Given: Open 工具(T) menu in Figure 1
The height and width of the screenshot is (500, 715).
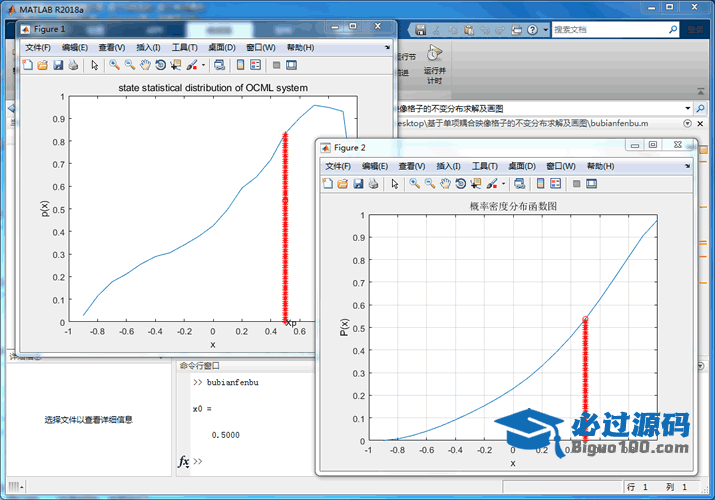Looking at the screenshot, I should 185,47.
